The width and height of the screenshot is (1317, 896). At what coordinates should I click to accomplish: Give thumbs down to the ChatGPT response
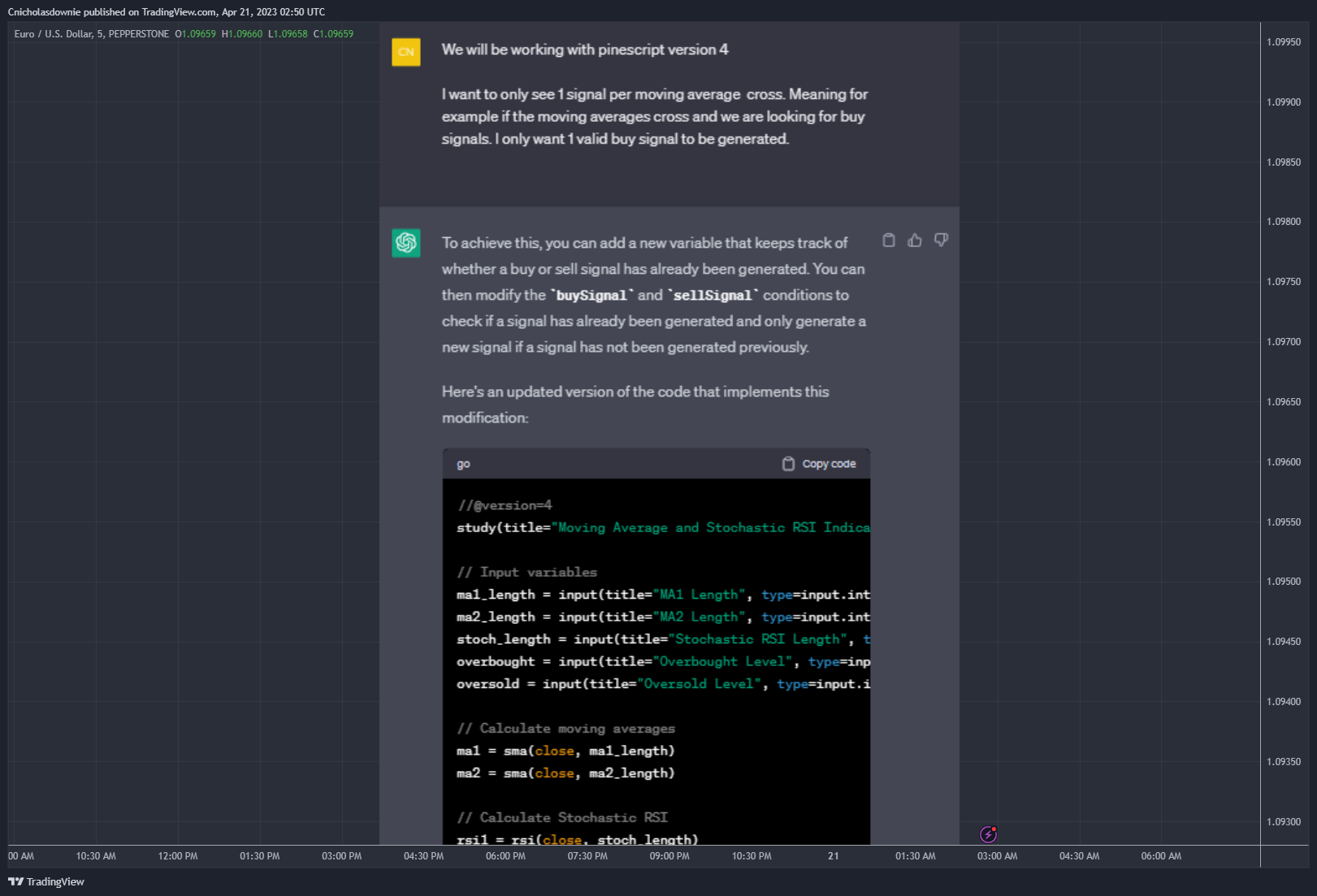click(941, 240)
